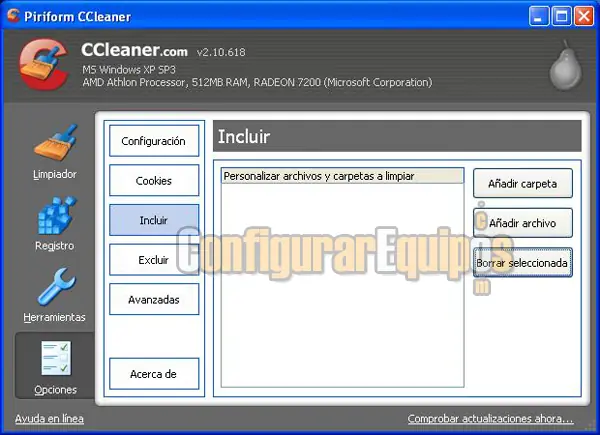Open the Ayuda en línea link
Screen dimensions: 600x435
tap(49, 419)
